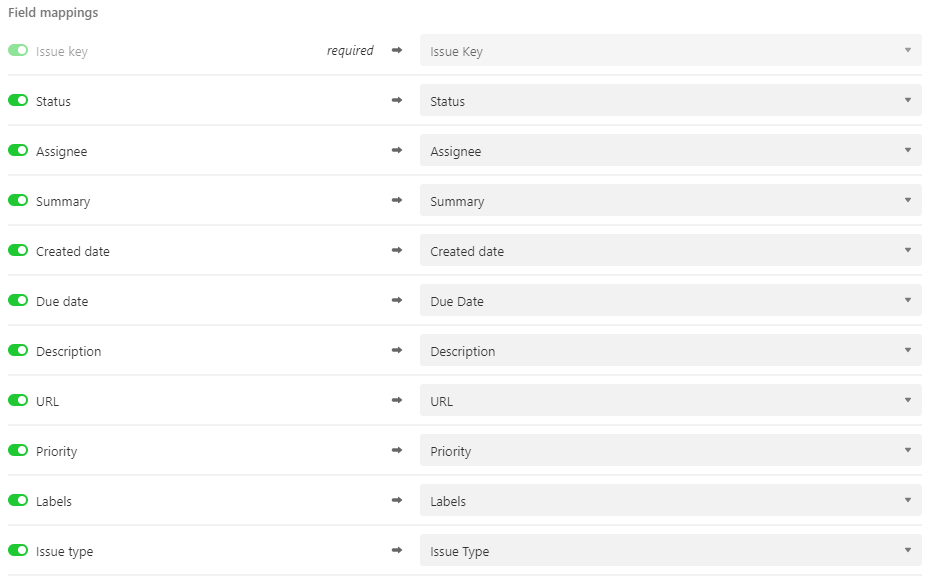Image resolution: width=930 pixels, height=577 pixels.
Task: Disable the Description field toggle
Action: [x=18, y=350]
